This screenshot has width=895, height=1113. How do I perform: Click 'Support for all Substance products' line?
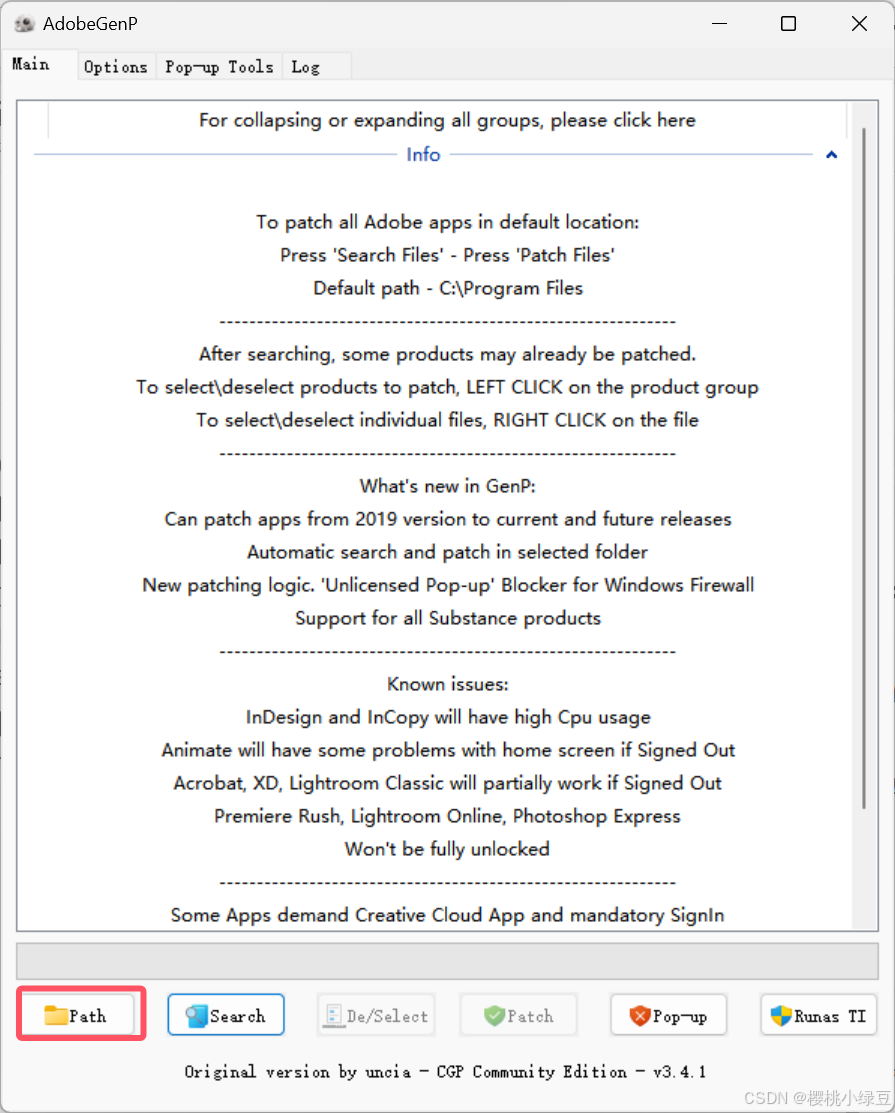[448, 618]
